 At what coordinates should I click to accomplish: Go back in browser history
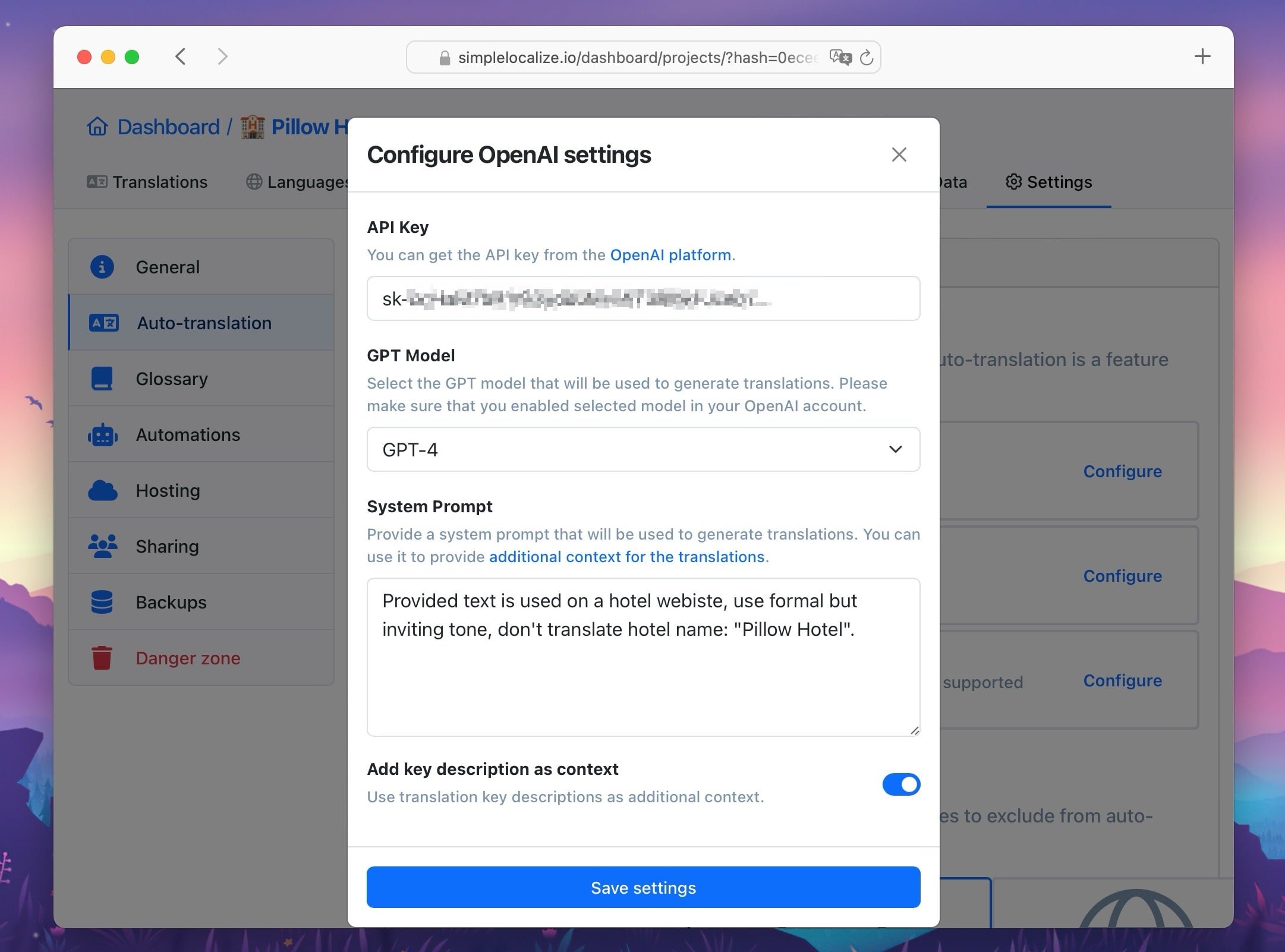[x=181, y=56]
